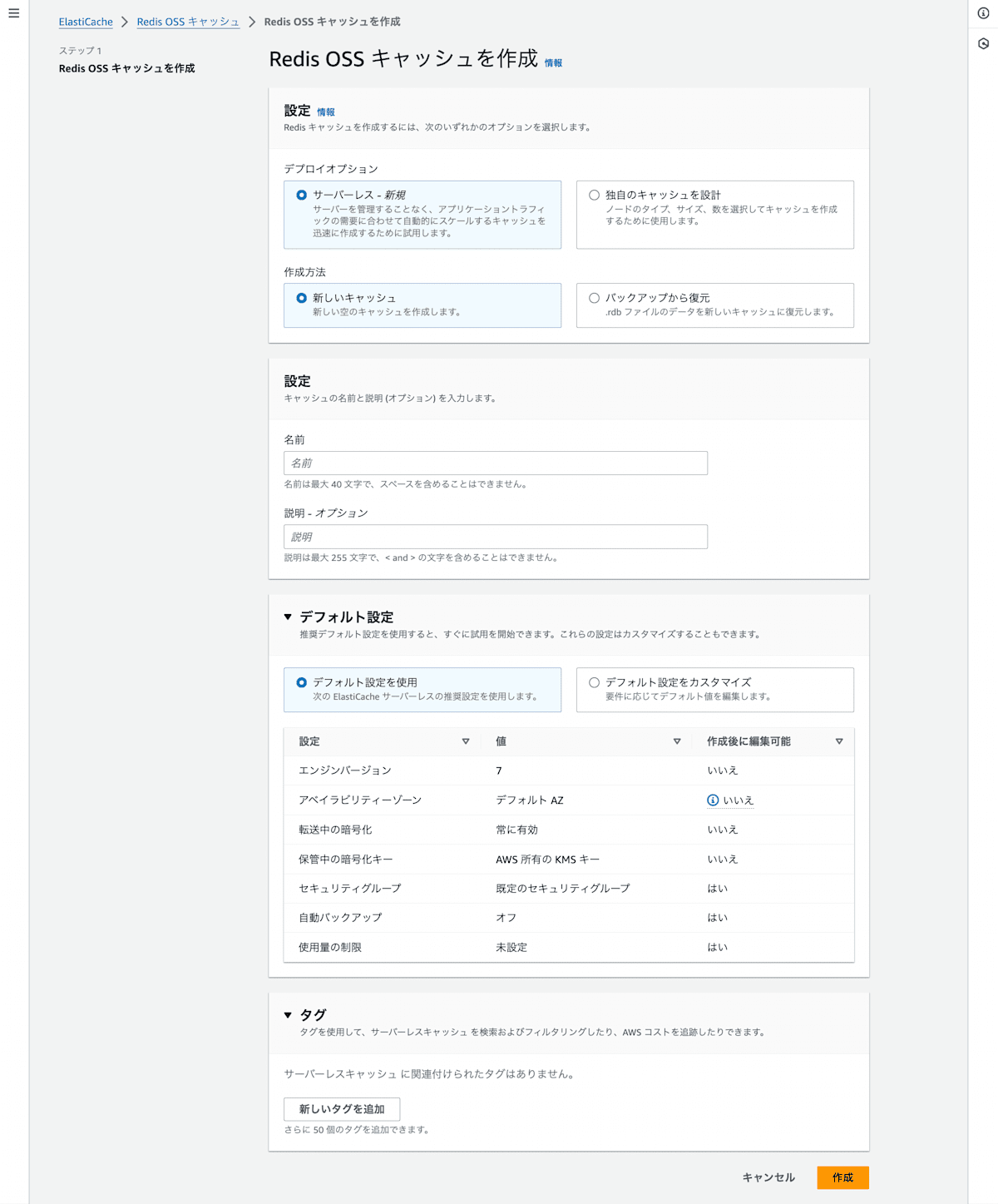Focus the 説明 optional input field

click(x=496, y=537)
